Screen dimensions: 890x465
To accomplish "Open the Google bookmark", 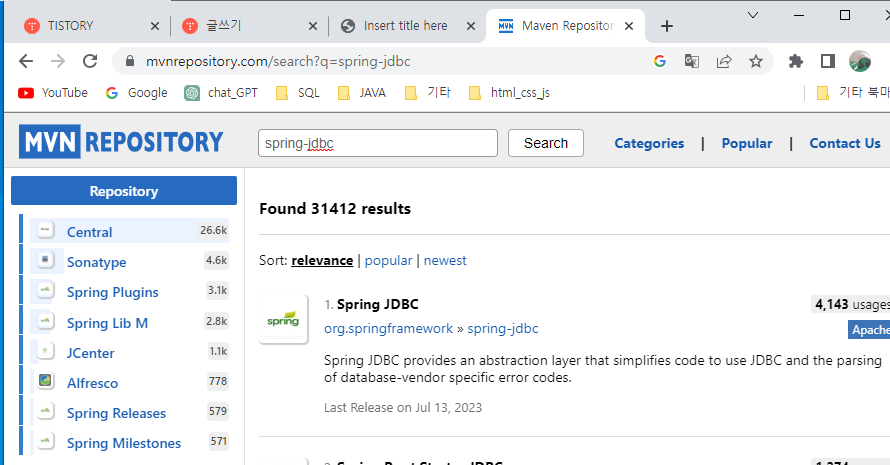I will [x=136, y=93].
